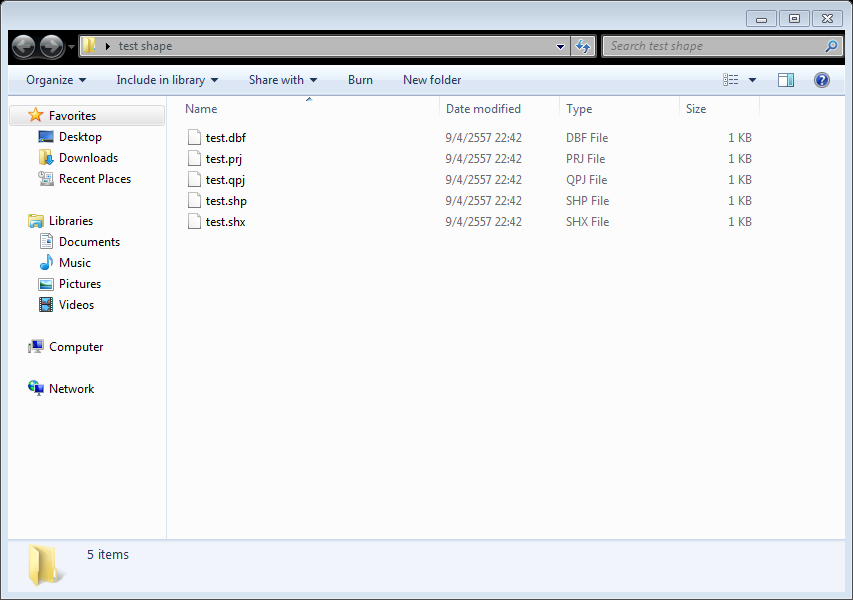Image resolution: width=853 pixels, height=600 pixels.
Task: Expand the breadcrumb arrow before 'test shape'
Action: [x=107, y=46]
